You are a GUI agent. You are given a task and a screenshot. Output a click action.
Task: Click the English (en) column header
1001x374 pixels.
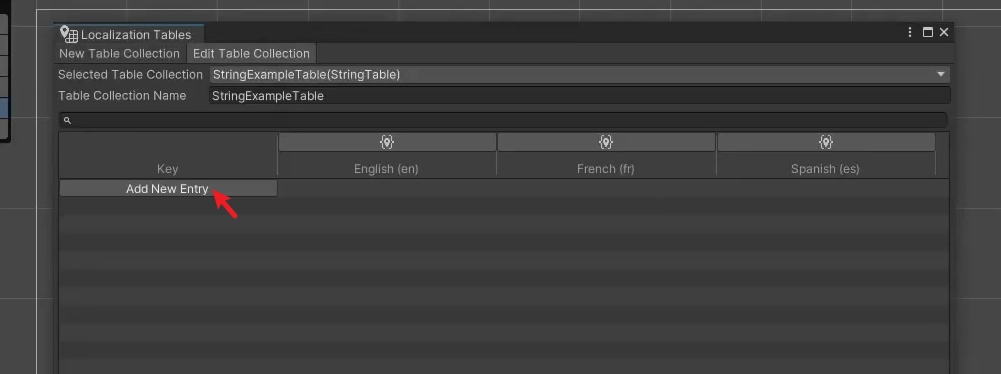click(x=386, y=168)
